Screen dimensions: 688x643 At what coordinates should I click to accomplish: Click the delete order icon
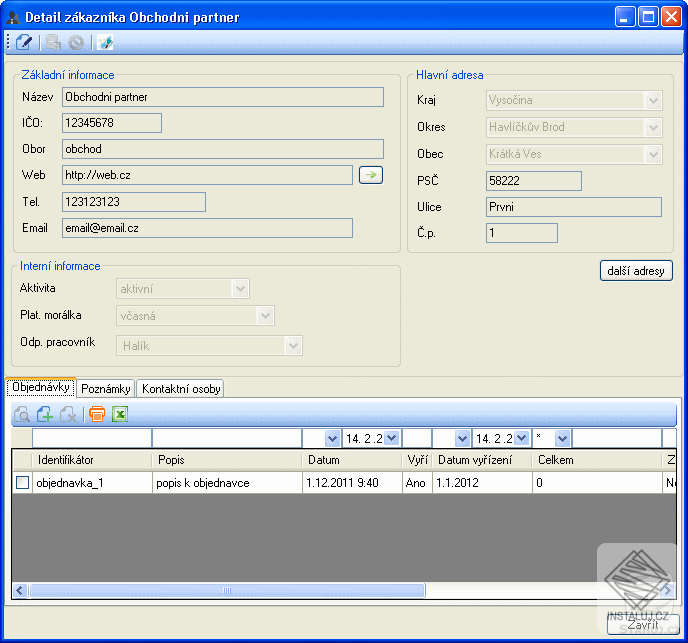68,414
